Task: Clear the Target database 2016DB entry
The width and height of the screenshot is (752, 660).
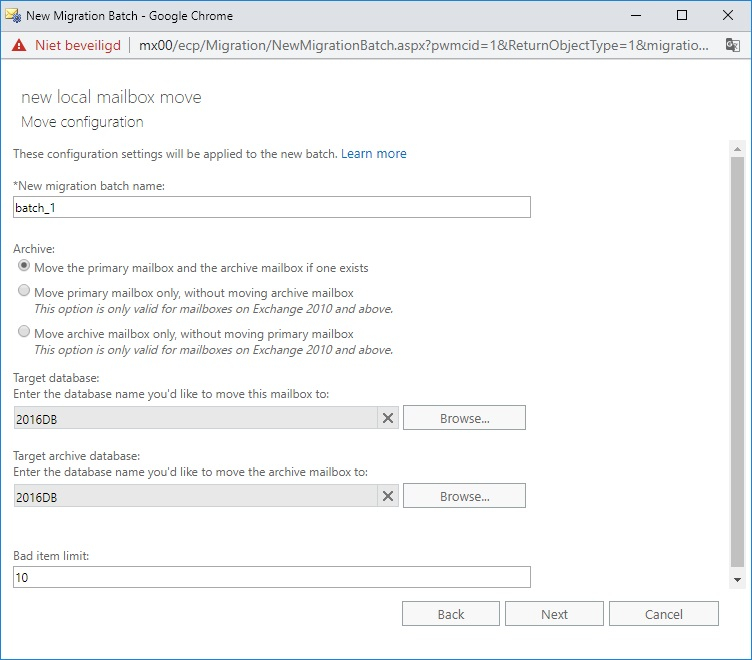Action: [x=388, y=418]
